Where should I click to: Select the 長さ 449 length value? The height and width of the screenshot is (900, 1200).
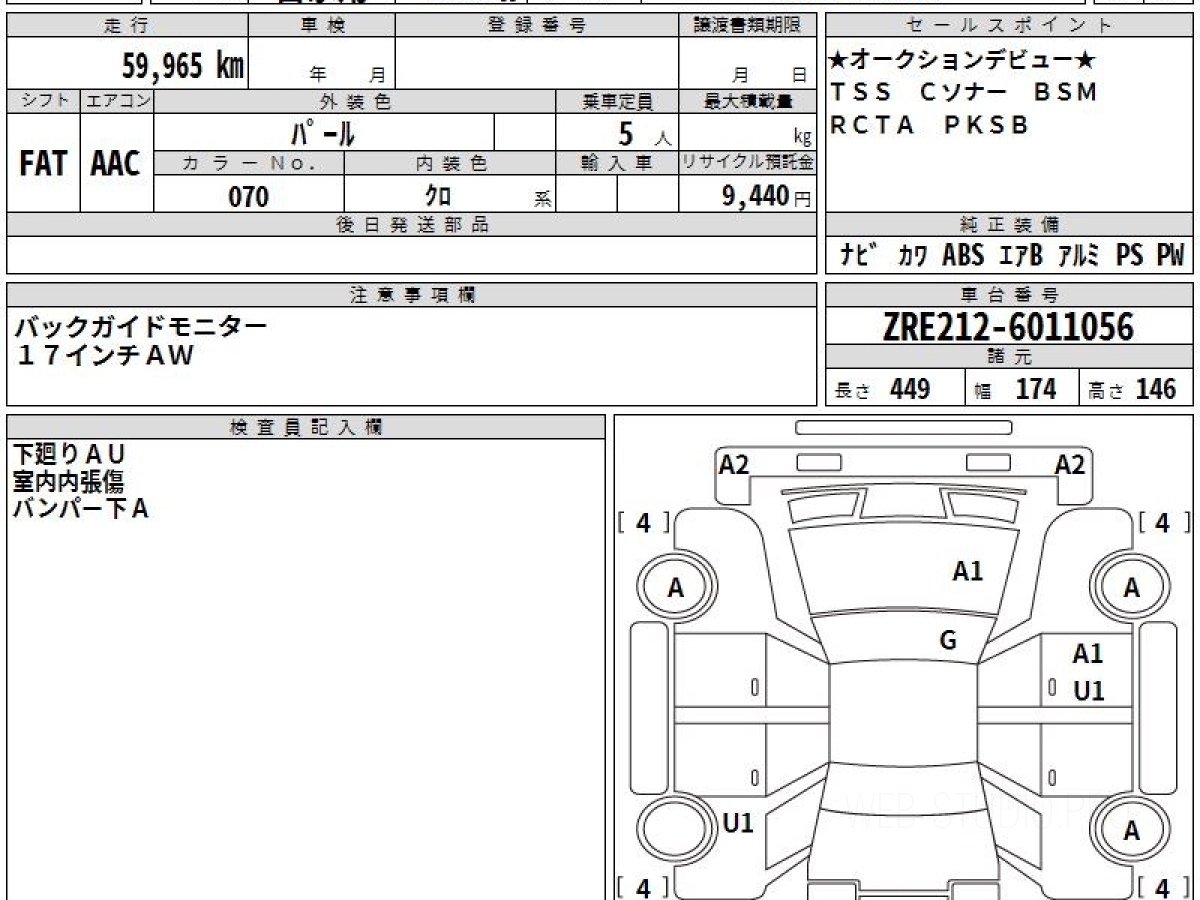click(x=883, y=389)
